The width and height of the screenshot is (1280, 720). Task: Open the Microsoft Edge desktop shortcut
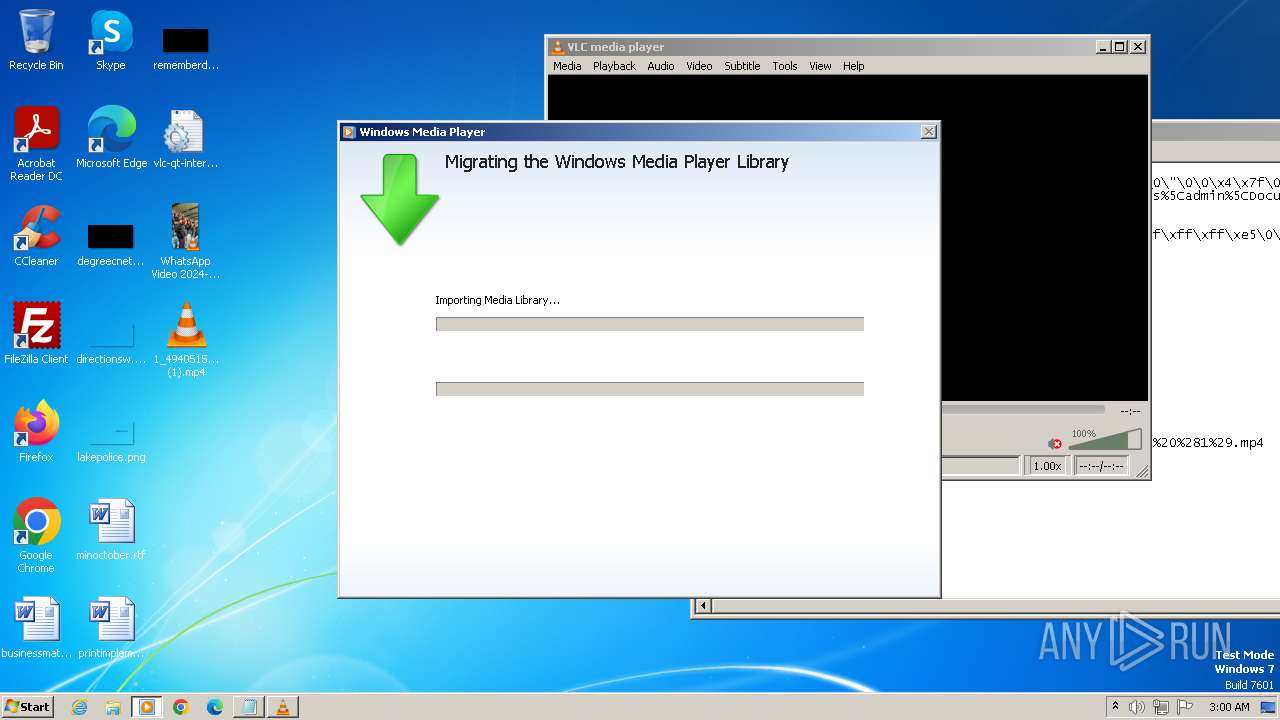coord(111,139)
